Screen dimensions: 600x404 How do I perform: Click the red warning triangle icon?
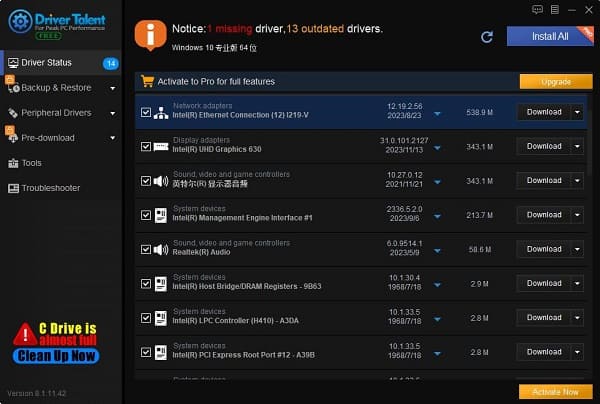25,334
